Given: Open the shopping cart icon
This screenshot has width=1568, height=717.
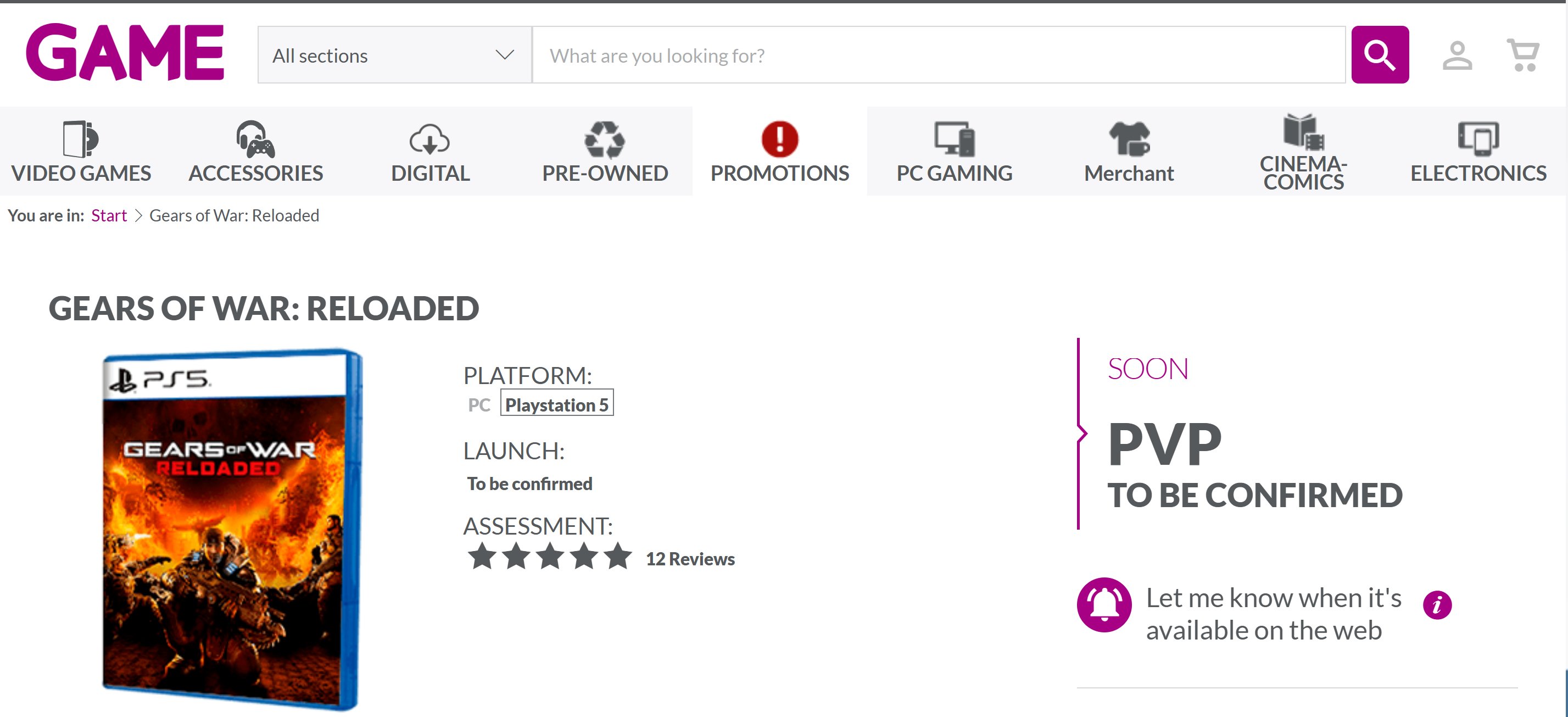Looking at the screenshot, I should 1523,55.
